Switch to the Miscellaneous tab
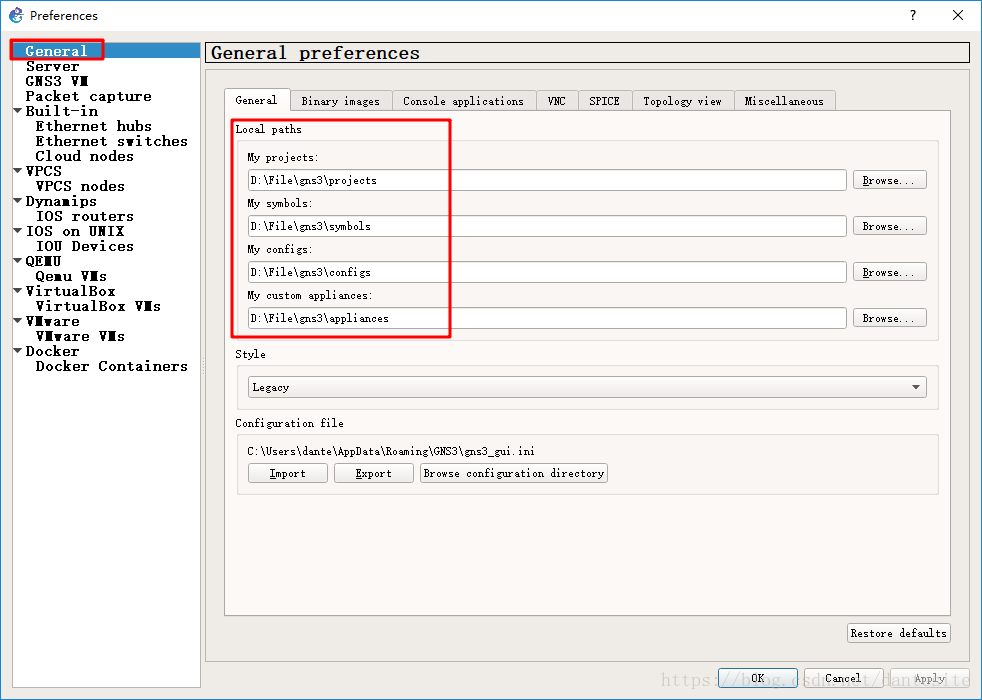Screen dimensions: 982x700 [x=784, y=101]
